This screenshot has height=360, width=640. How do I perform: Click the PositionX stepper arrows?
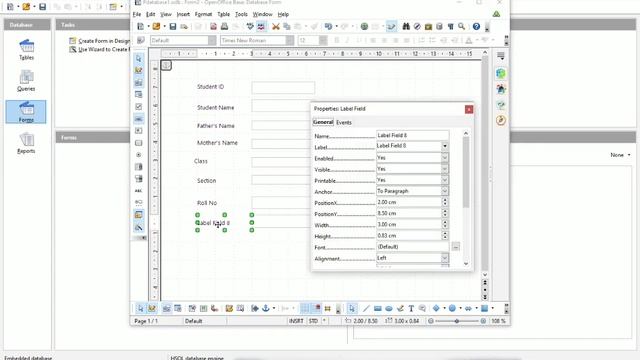tap(445, 202)
